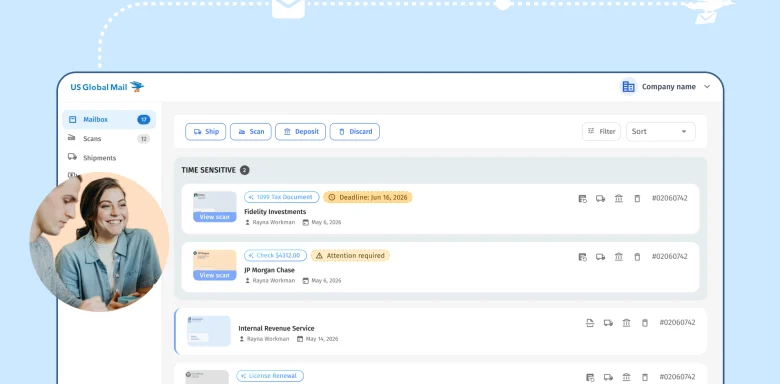Click the Mailbox count badge 17
This screenshot has height=384, width=780.
[x=144, y=119]
